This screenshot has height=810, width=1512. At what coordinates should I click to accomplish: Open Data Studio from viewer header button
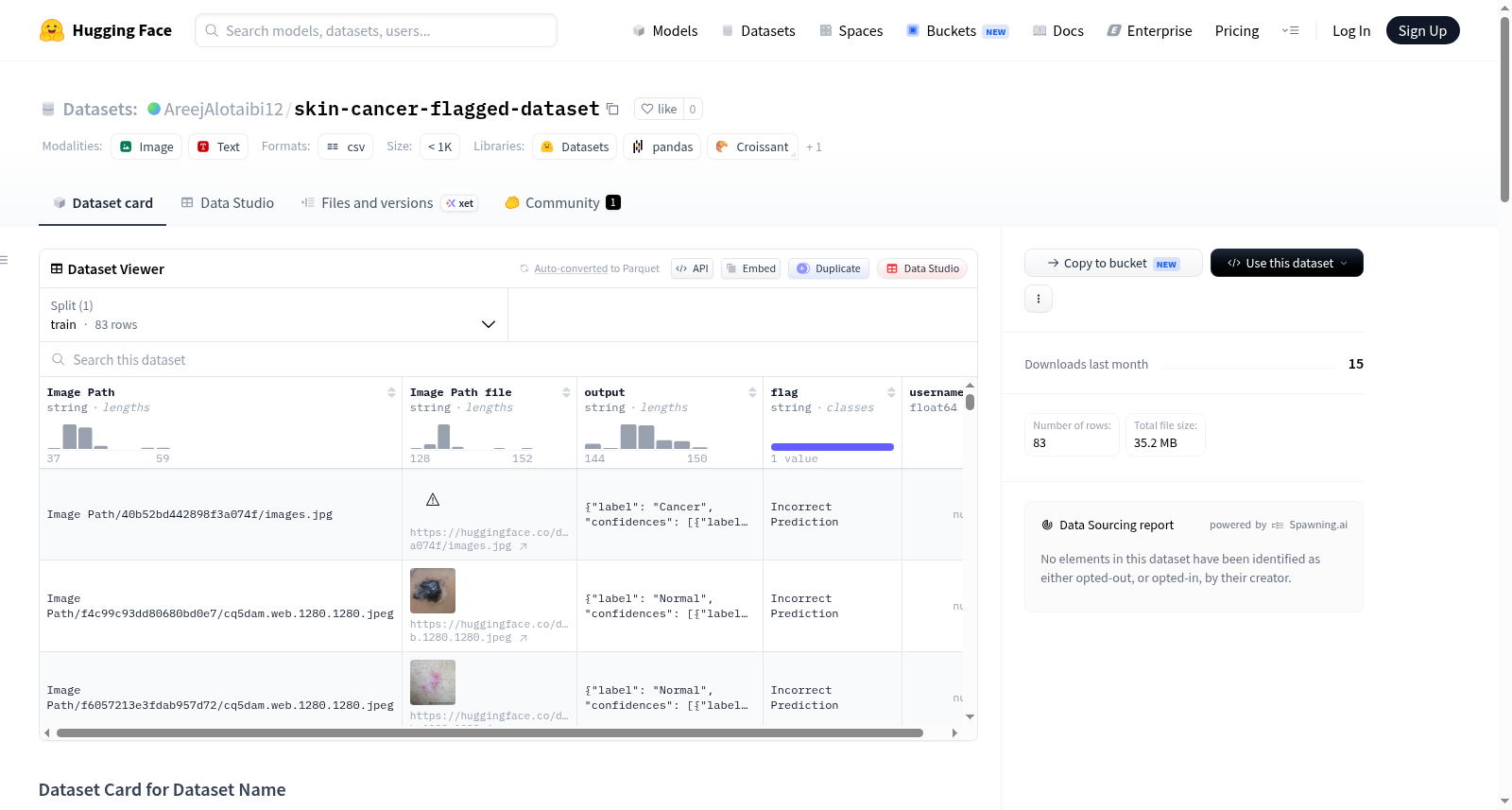coord(922,268)
